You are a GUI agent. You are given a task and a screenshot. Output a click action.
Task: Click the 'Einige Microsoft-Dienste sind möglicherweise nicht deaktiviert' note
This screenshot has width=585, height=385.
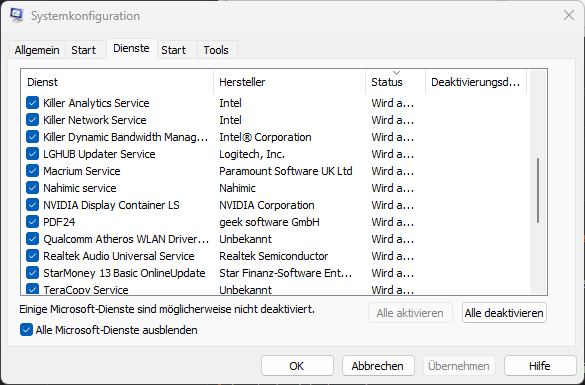point(167,309)
